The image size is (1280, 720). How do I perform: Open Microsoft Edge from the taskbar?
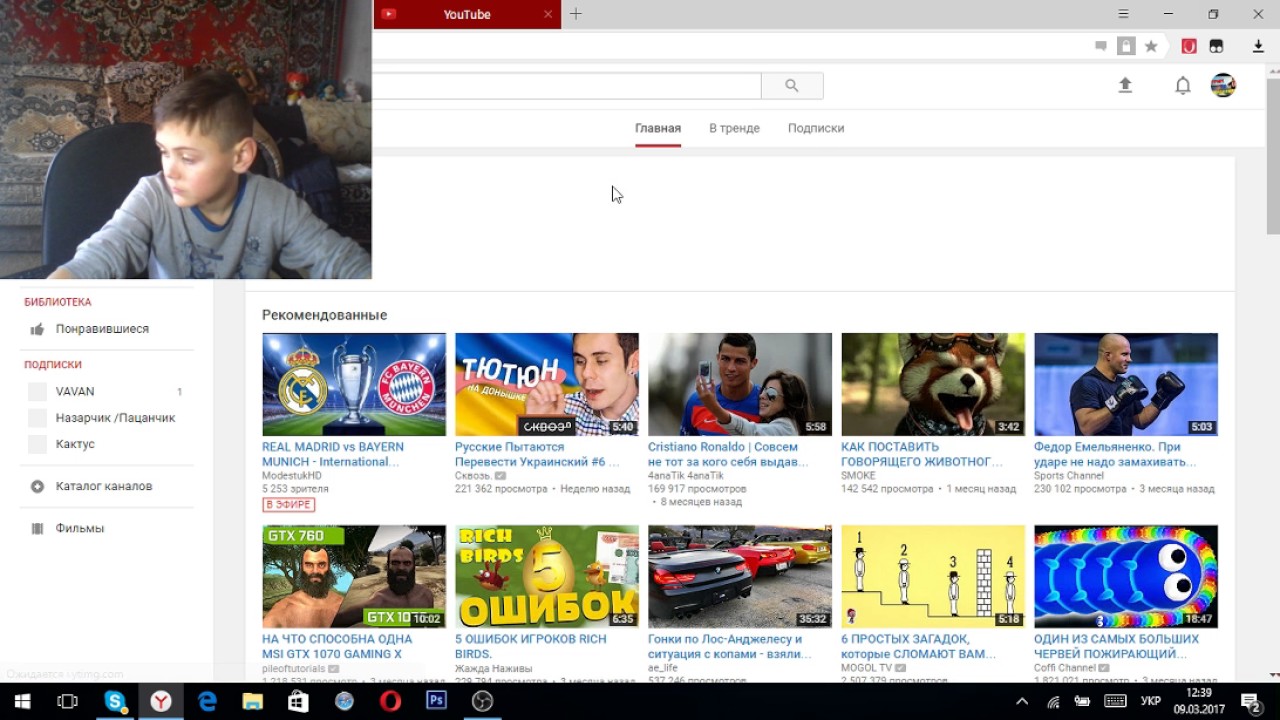[x=207, y=701]
